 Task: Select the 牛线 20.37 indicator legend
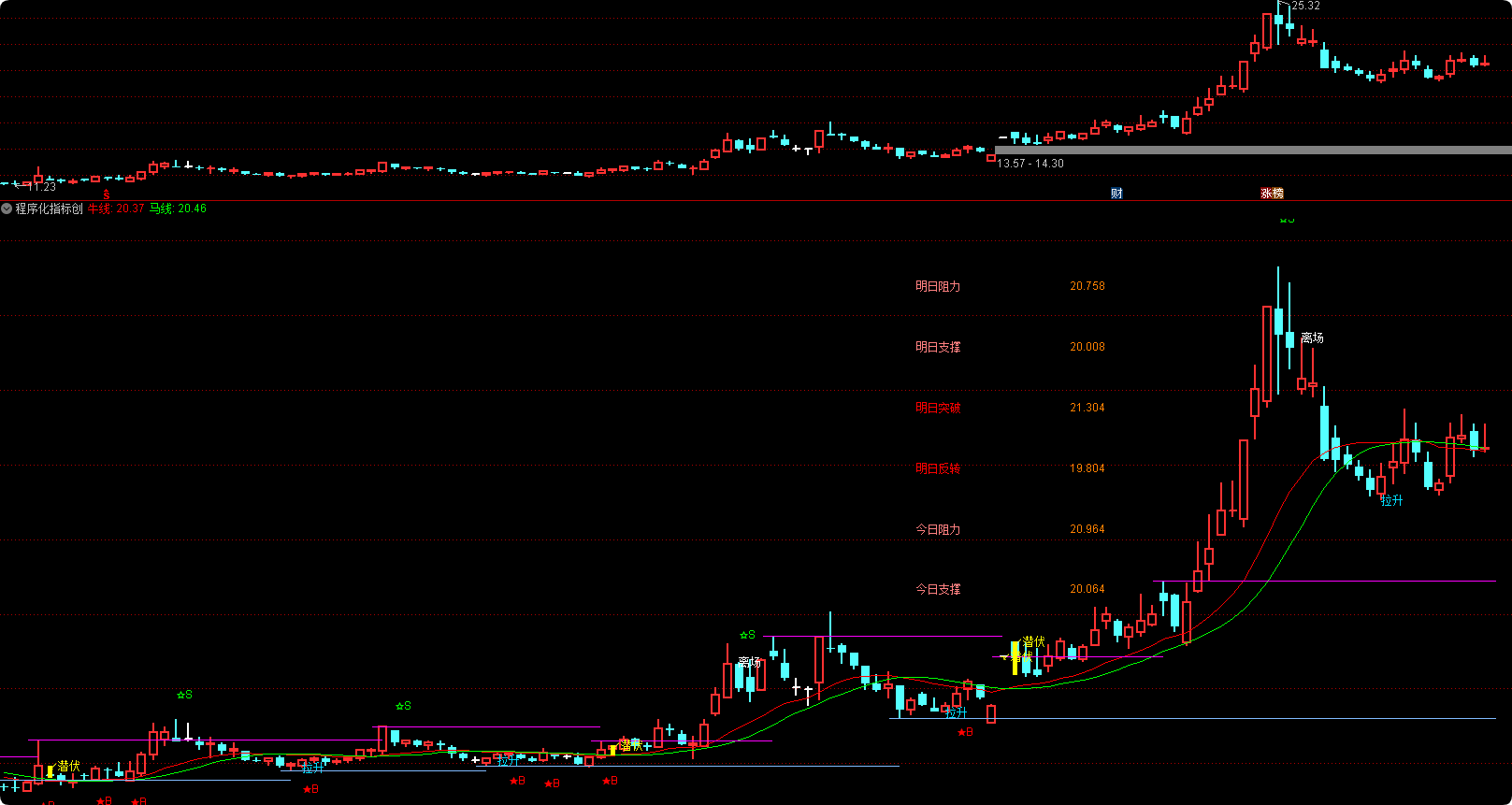pyautogui.click(x=116, y=208)
